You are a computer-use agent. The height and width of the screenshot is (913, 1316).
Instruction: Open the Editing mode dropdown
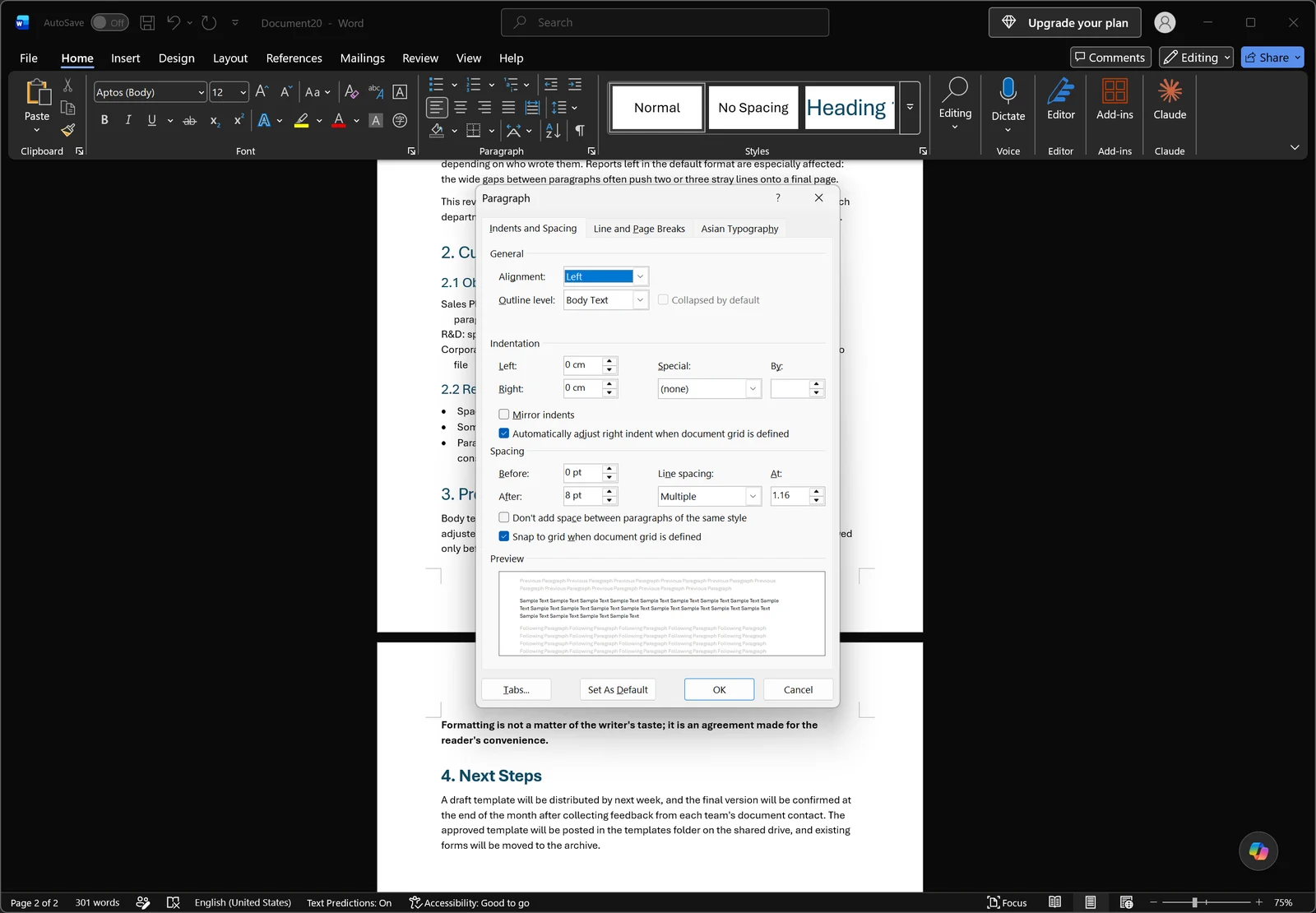[x=1197, y=58]
